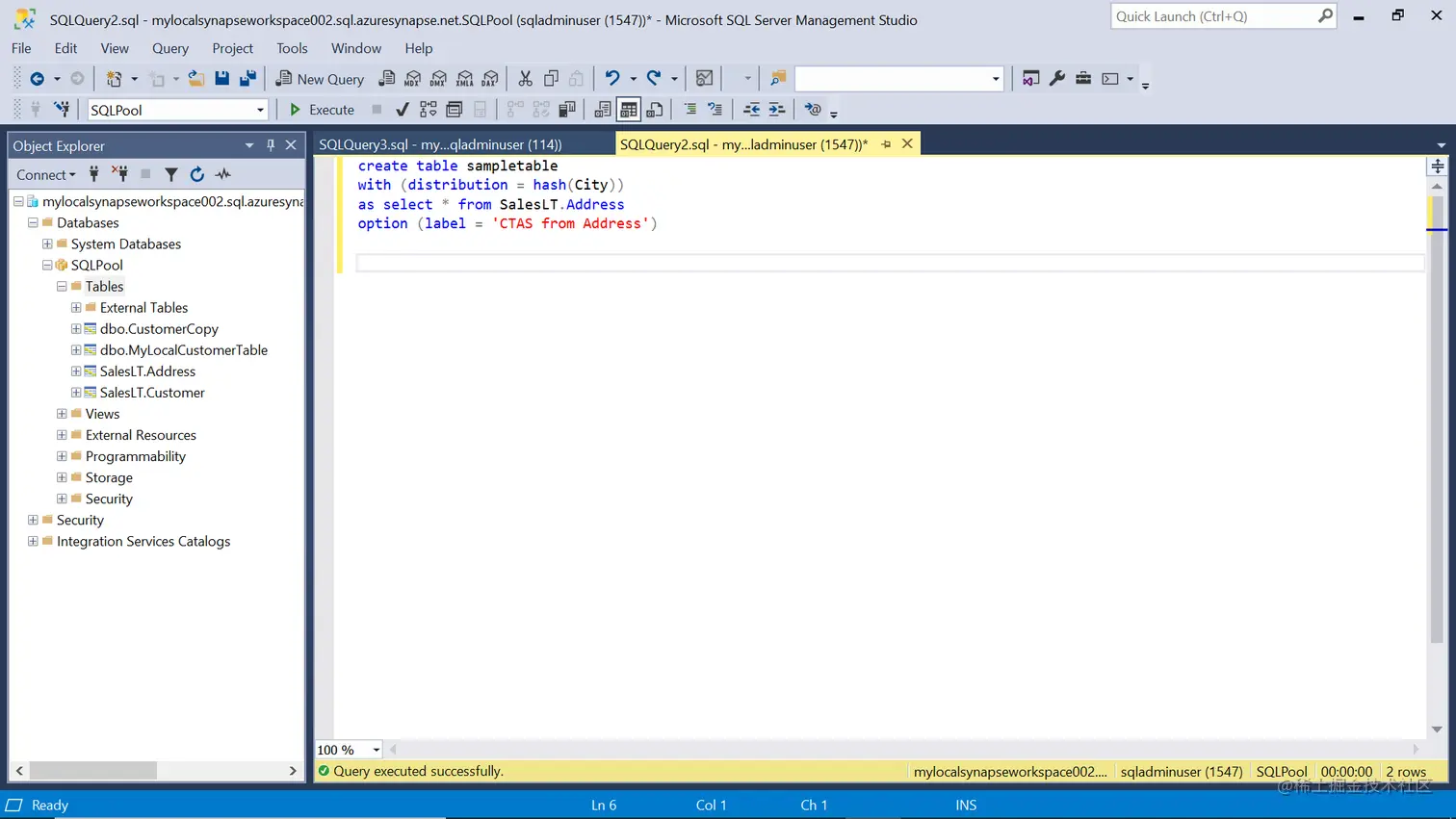This screenshot has width=1456, height=819.
Task: Increase the line indent
Action: point(777,110)
